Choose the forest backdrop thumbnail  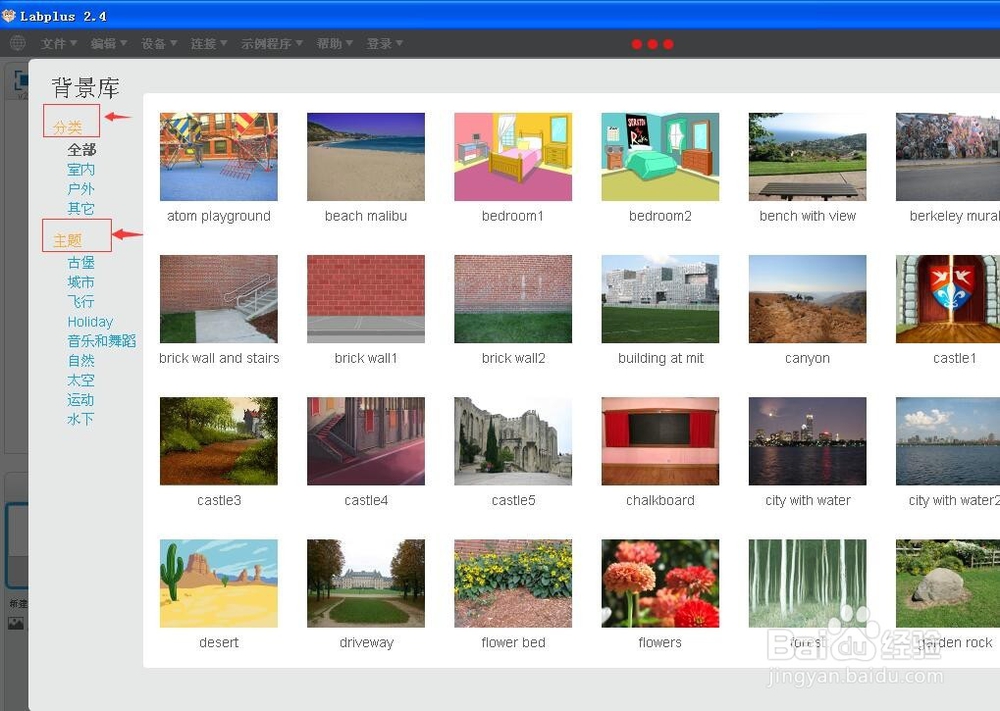[807, 583]
